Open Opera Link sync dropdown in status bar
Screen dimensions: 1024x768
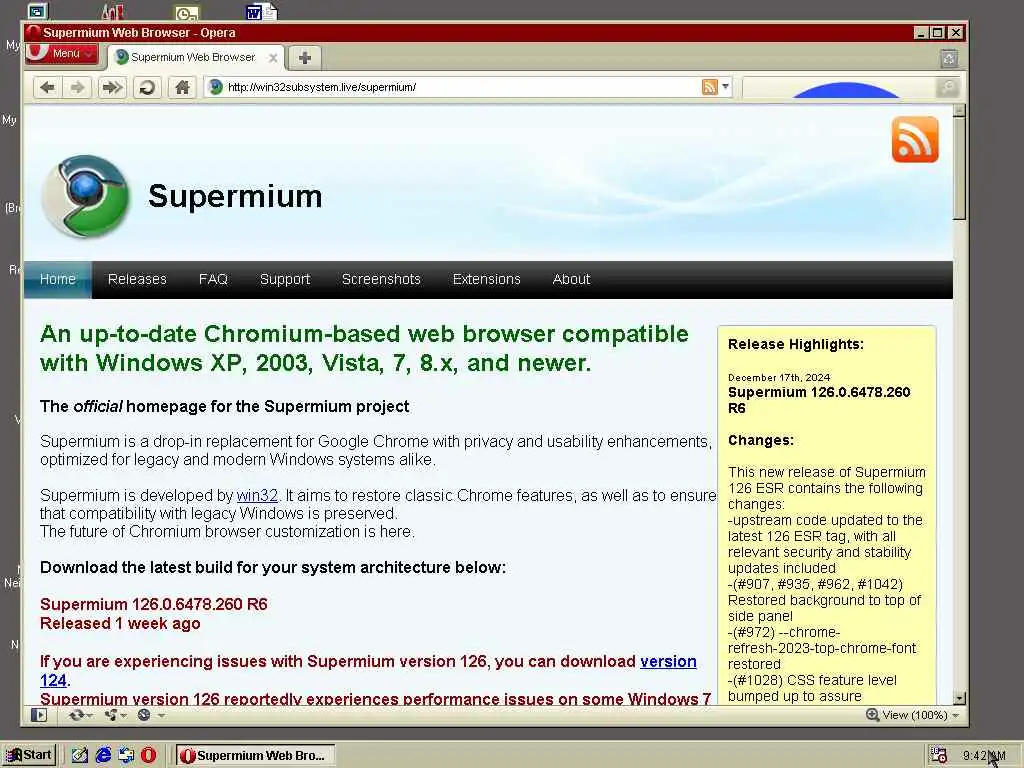(x=80, y=715)
